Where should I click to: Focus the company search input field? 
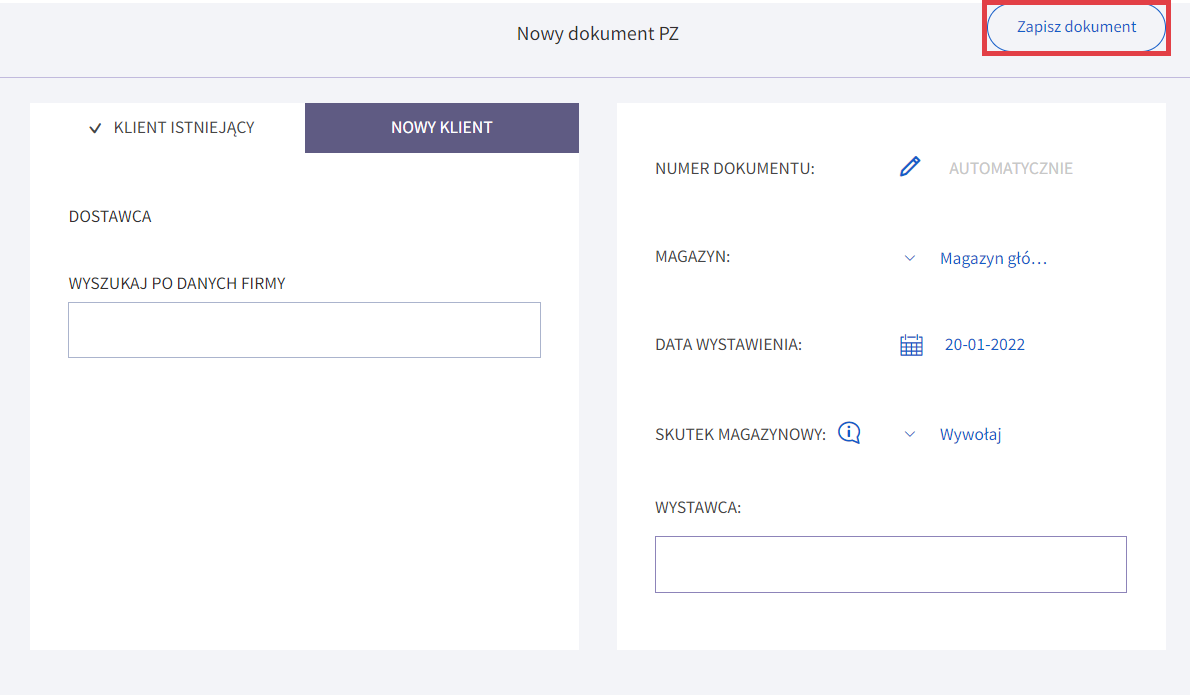(x=304, y=330)
